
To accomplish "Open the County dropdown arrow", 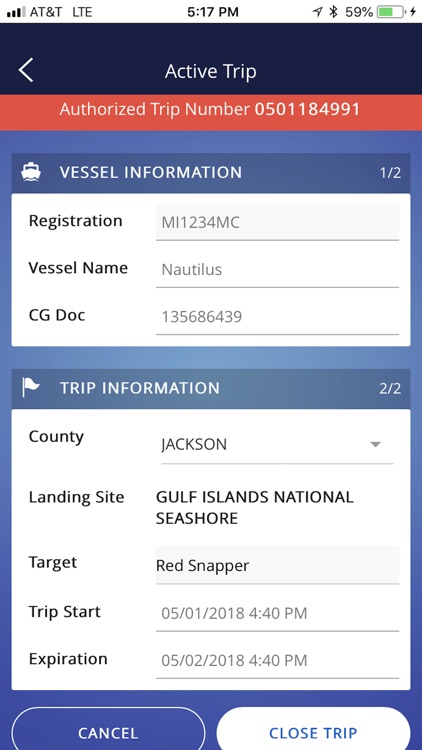I will point(376,444).
